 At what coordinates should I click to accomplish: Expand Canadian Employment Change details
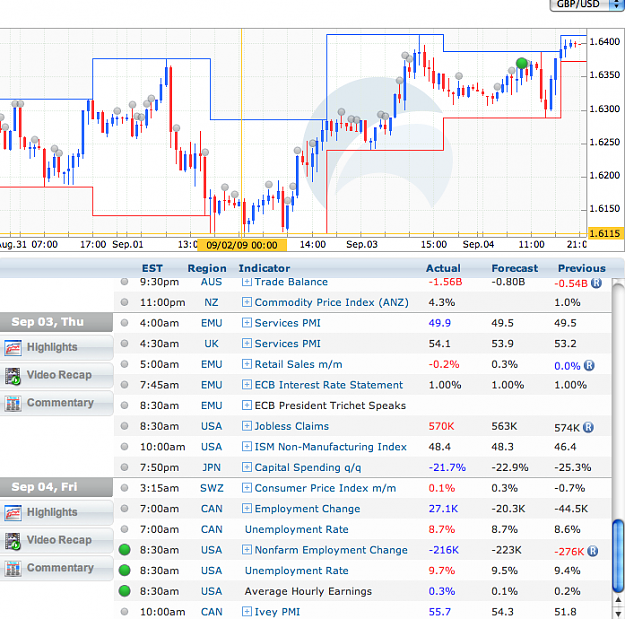247,509
